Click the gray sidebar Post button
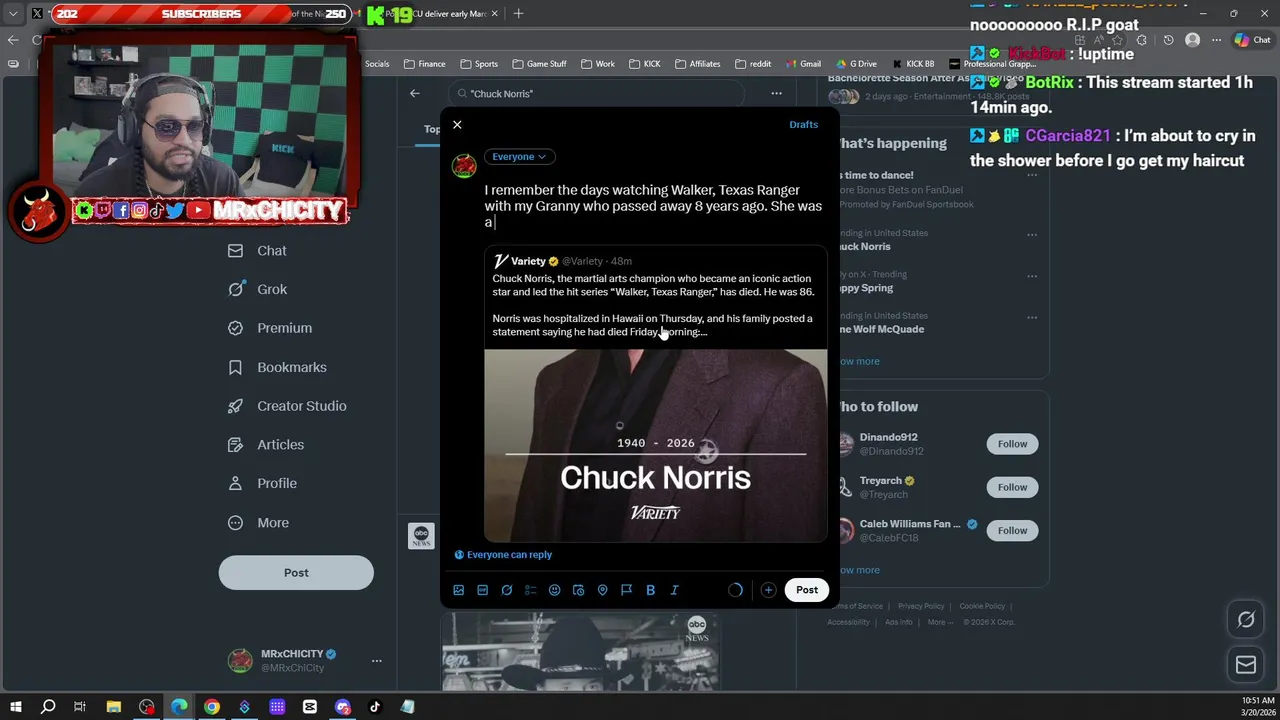1280x720 pixels. (296, 573)
